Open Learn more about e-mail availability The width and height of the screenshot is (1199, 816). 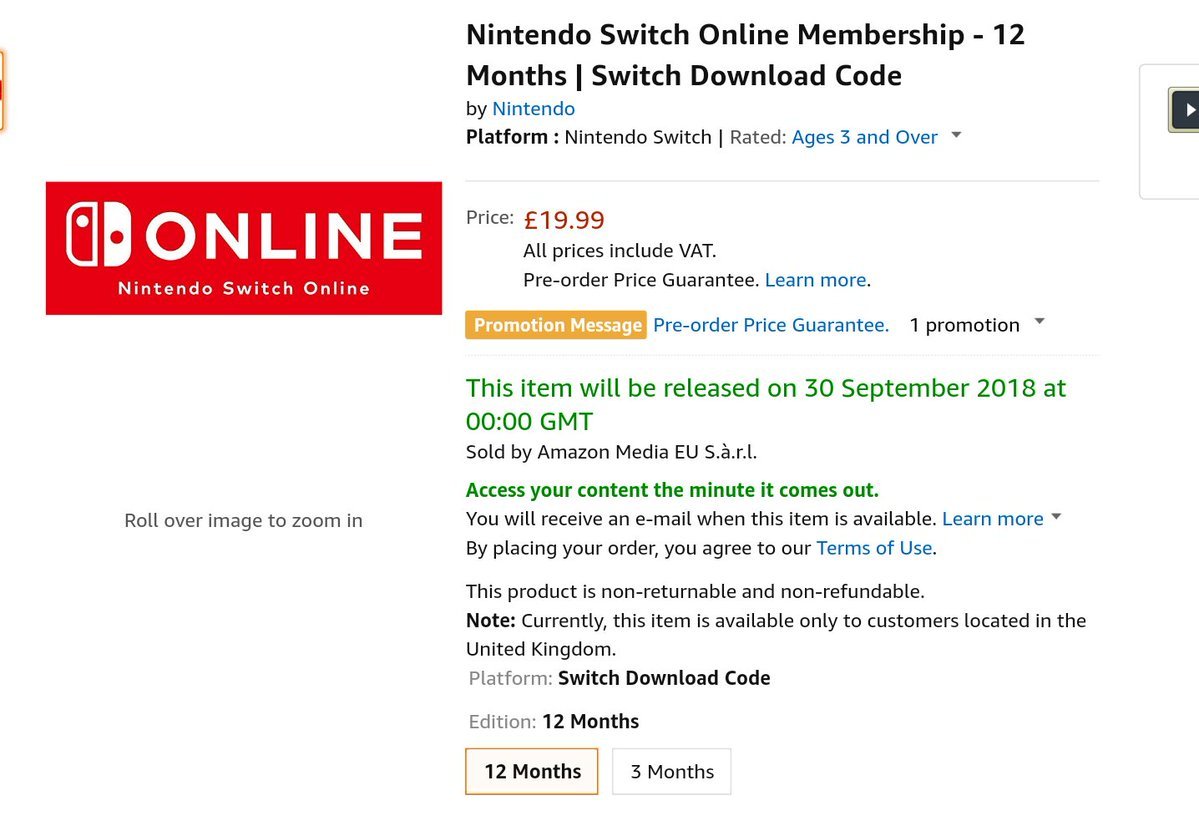[x=992, y=518]
